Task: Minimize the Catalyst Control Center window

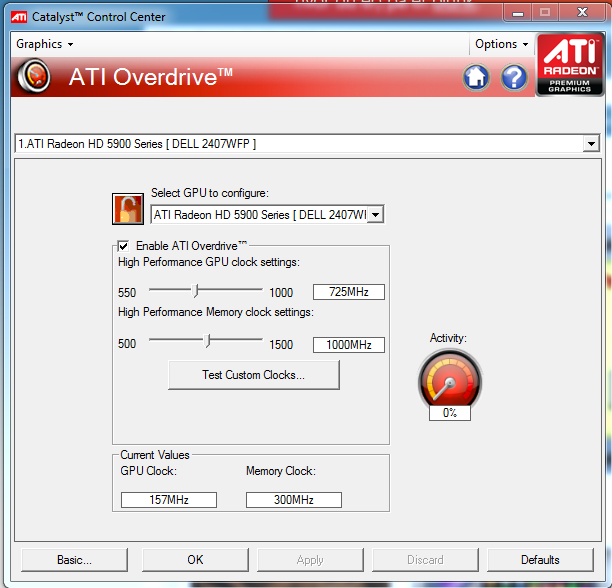Action: click(518, 14)
